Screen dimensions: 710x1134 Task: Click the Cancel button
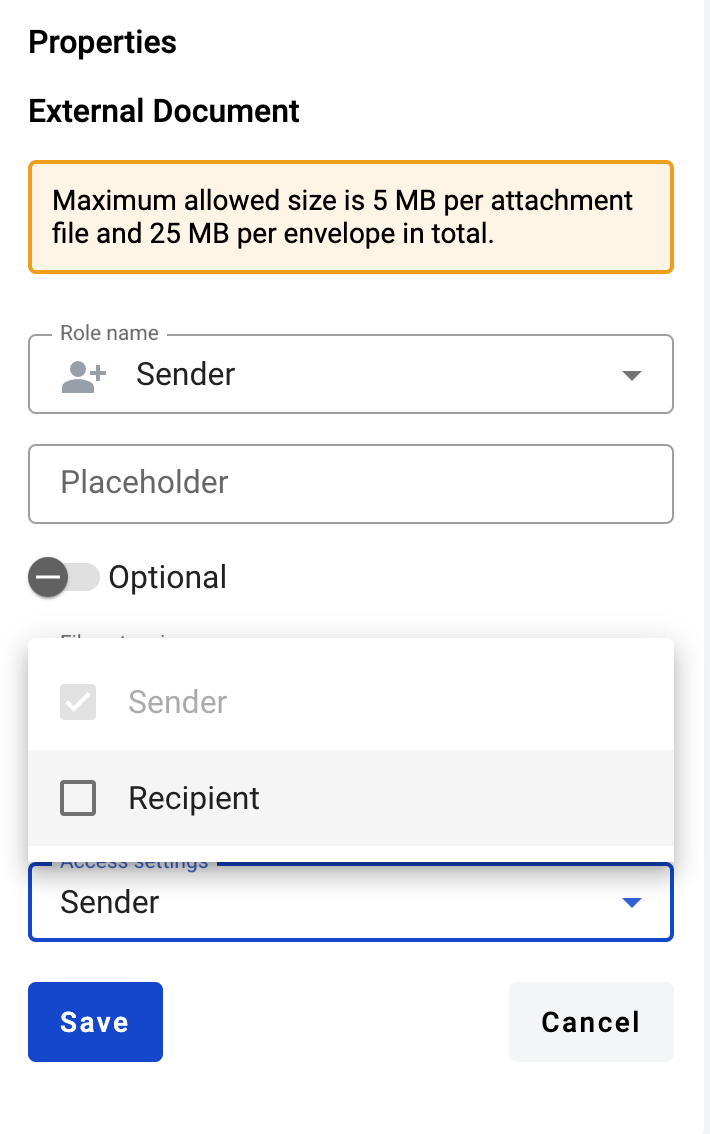coord(590,1021)
